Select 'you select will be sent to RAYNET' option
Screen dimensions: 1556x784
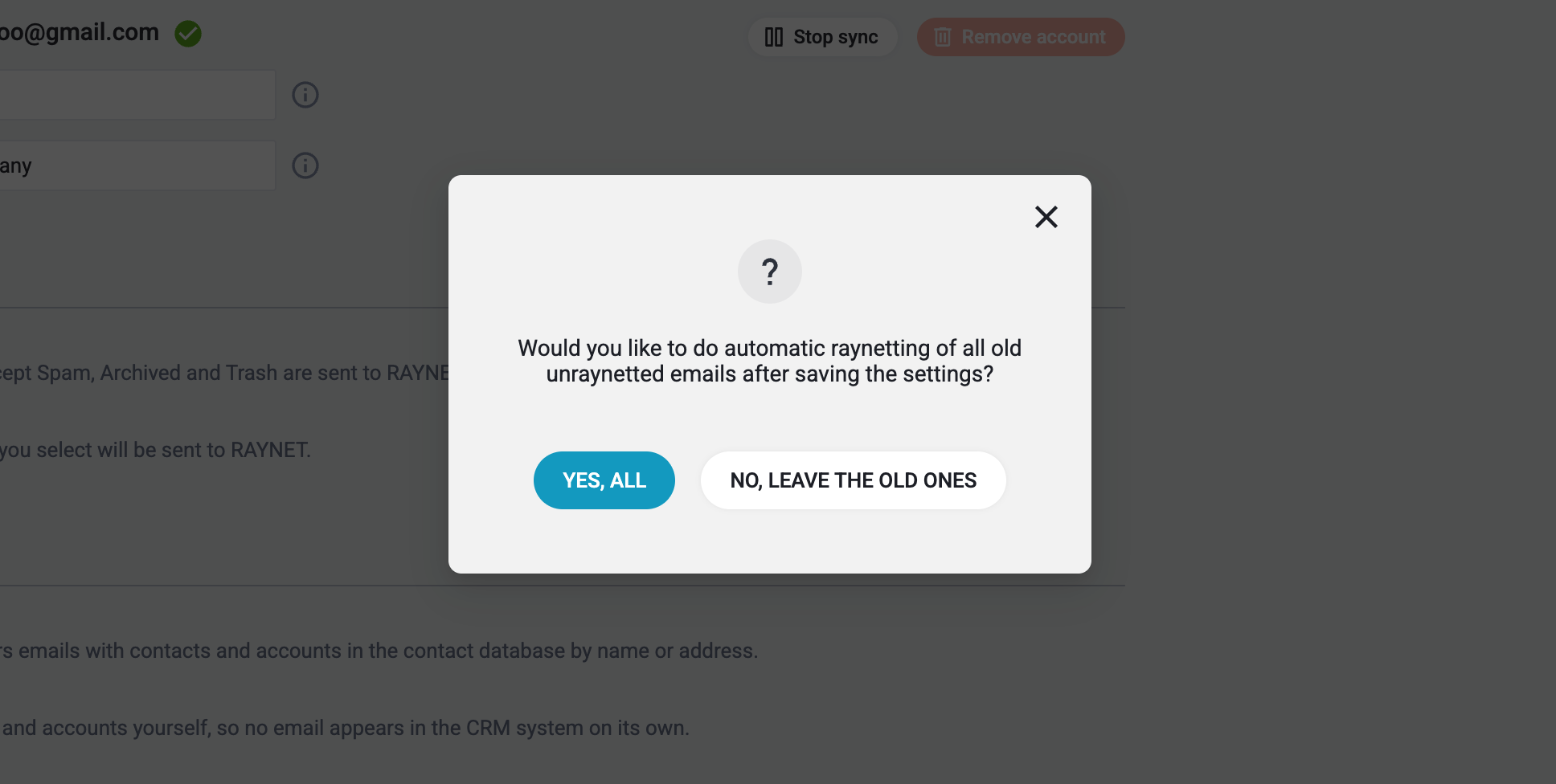point(155,450)
